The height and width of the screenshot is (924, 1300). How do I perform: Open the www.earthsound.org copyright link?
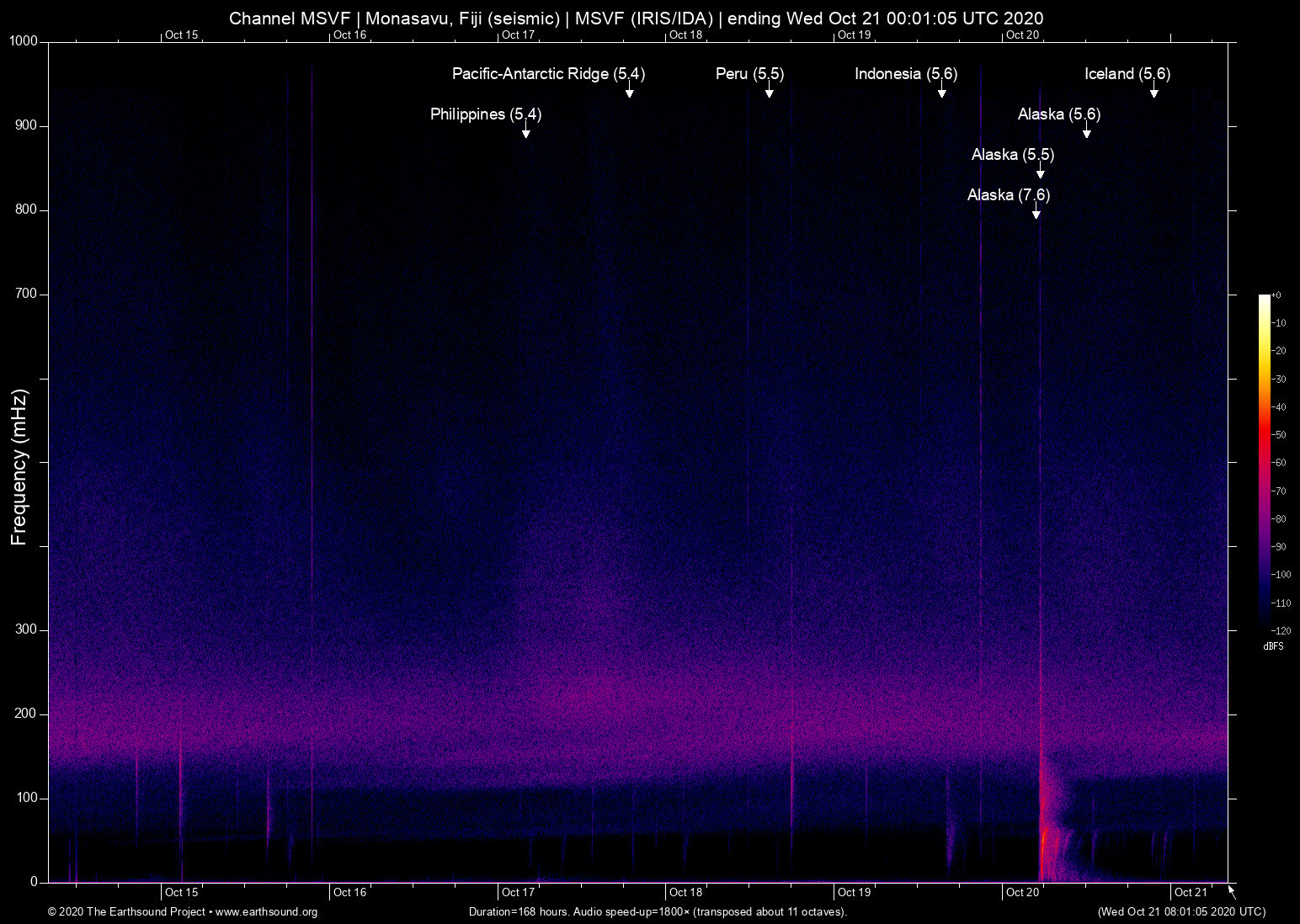(x=266, y=912)
